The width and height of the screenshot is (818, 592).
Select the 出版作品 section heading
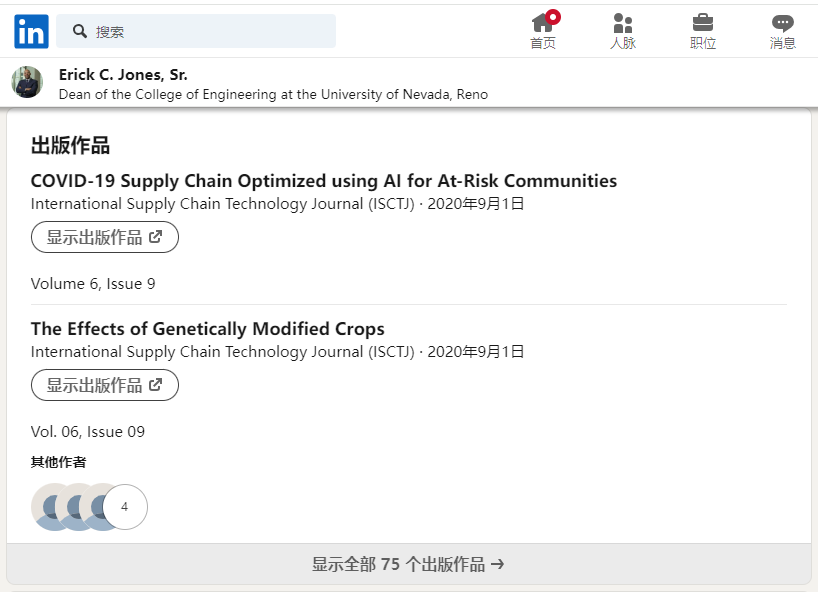click(x=70, y=146)
